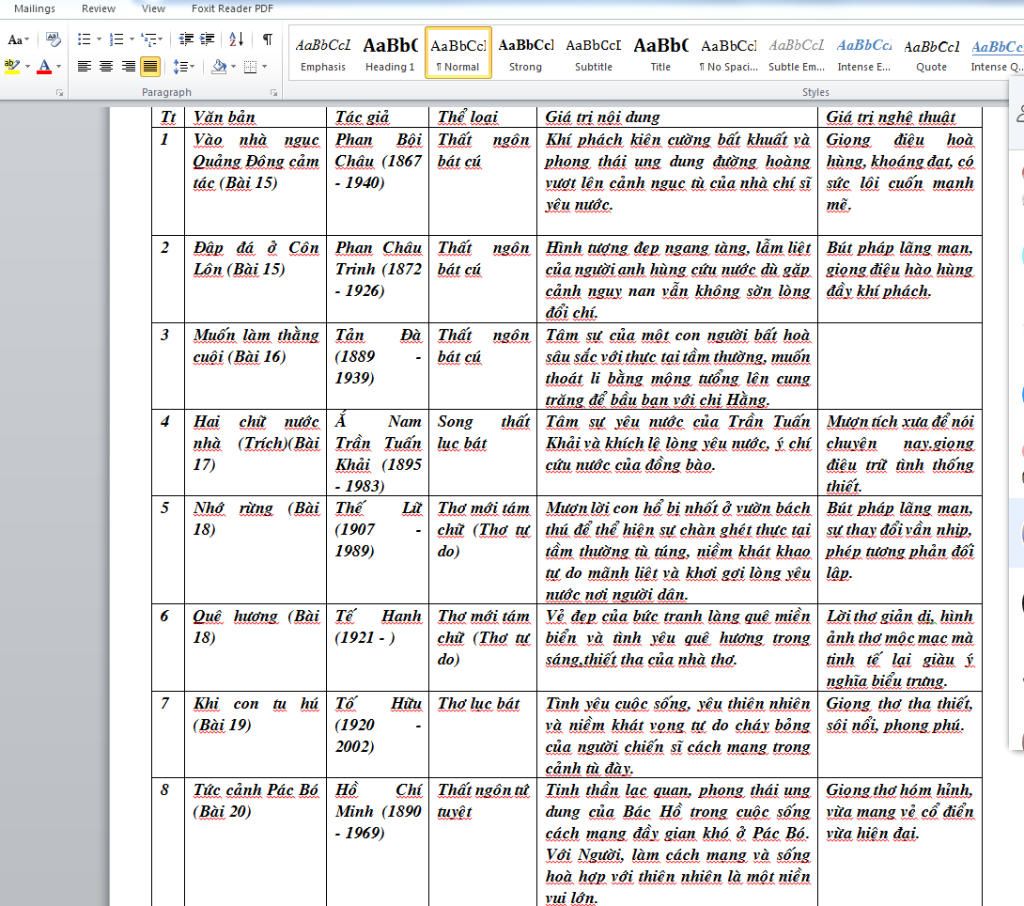Click the 'Đập đá ở Côn Lôn' cell
The height and width of the screenshot is (906, 1024).
pos(255,279)
